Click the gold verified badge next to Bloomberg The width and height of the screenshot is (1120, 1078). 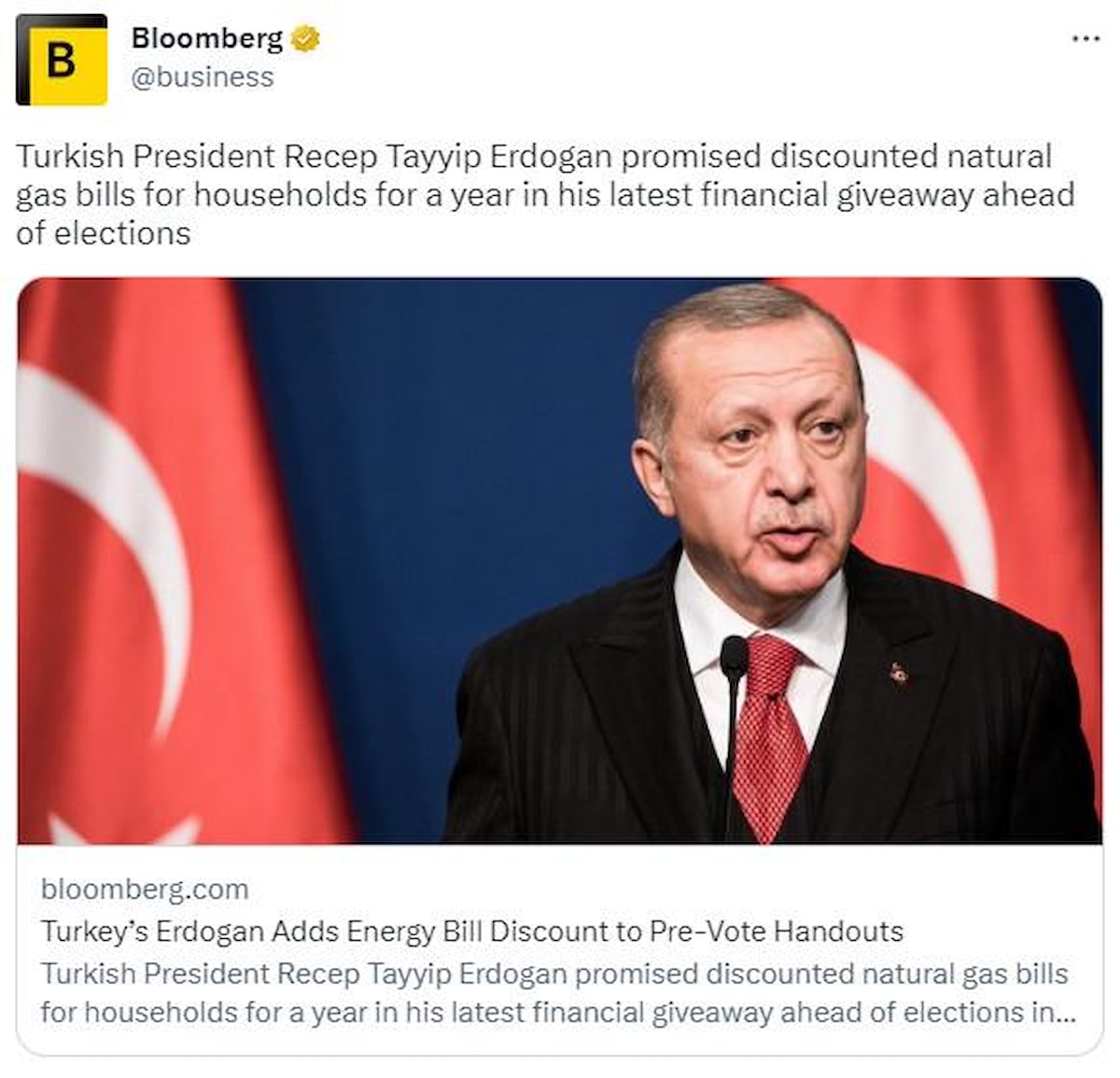pos(304,38)
